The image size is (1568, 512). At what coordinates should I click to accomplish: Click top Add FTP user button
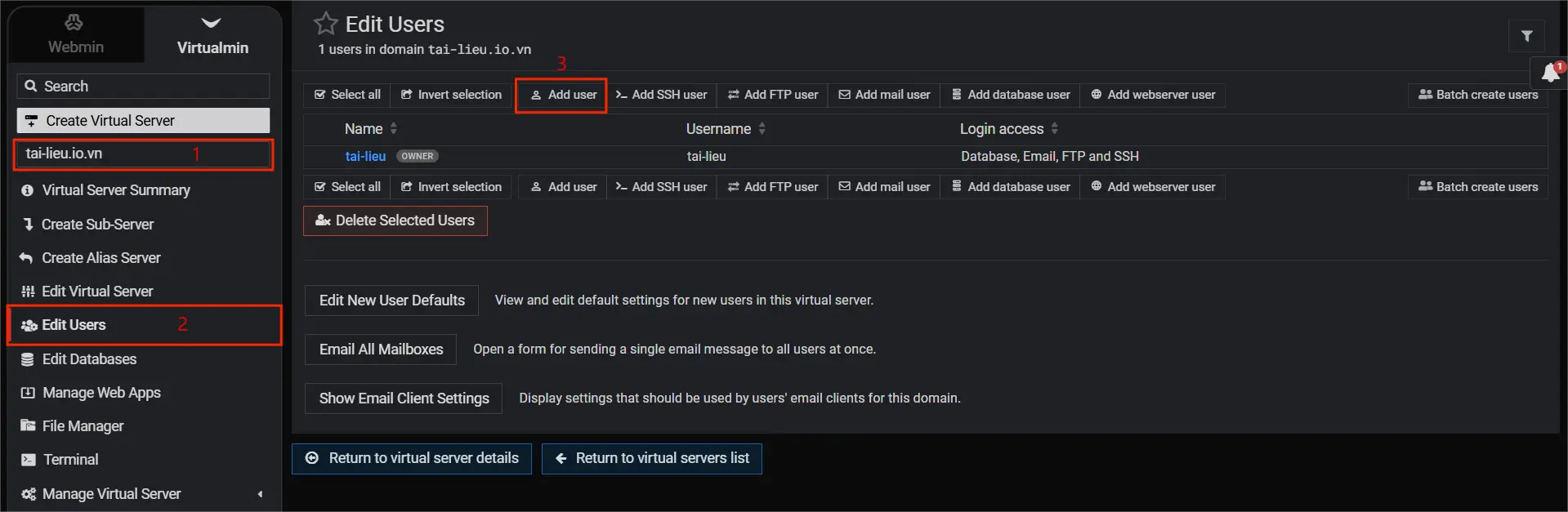[773, 95]
